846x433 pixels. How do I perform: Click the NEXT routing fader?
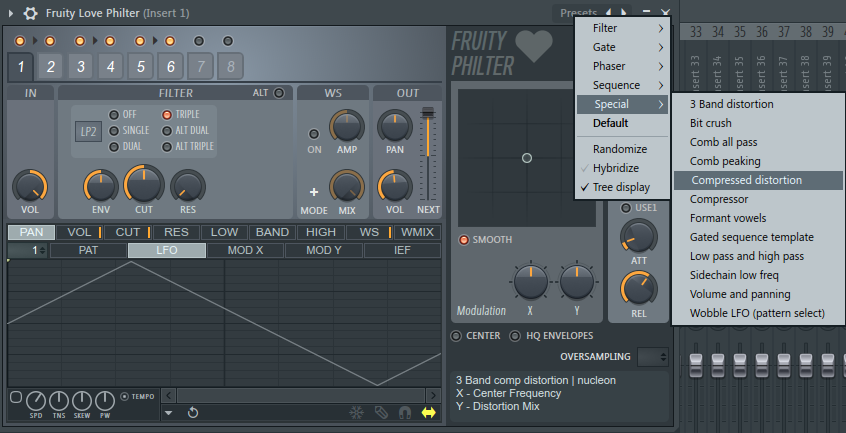click(x=428, y=154)
